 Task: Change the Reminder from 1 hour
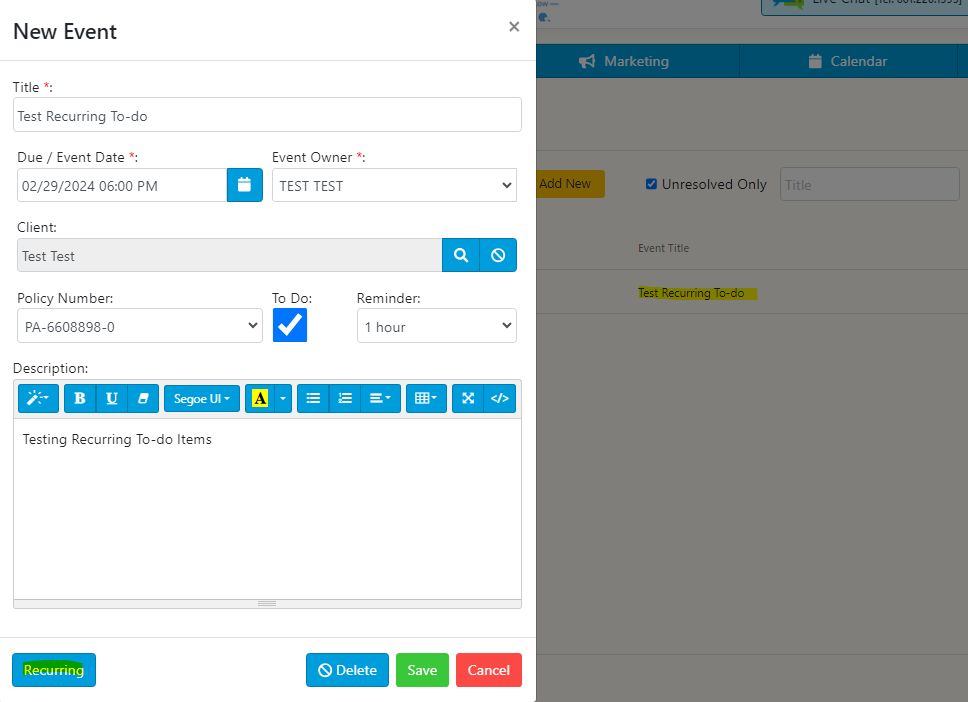(x=437, y=325)
